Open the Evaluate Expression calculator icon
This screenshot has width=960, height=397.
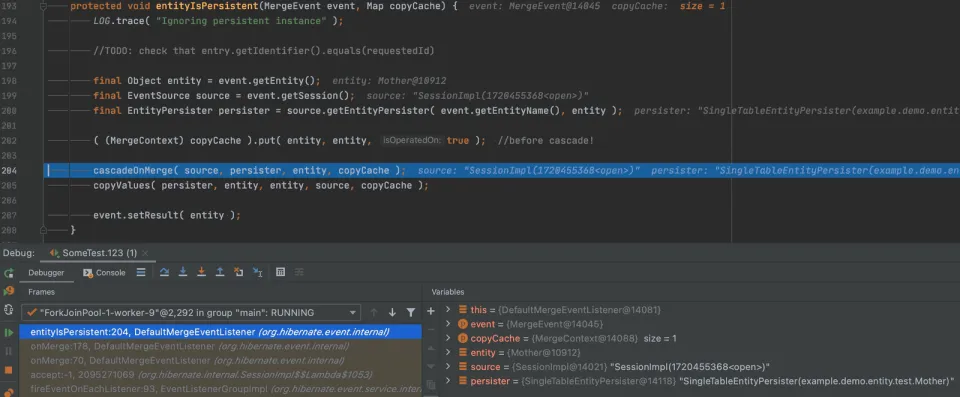click(x=280, y=272)
